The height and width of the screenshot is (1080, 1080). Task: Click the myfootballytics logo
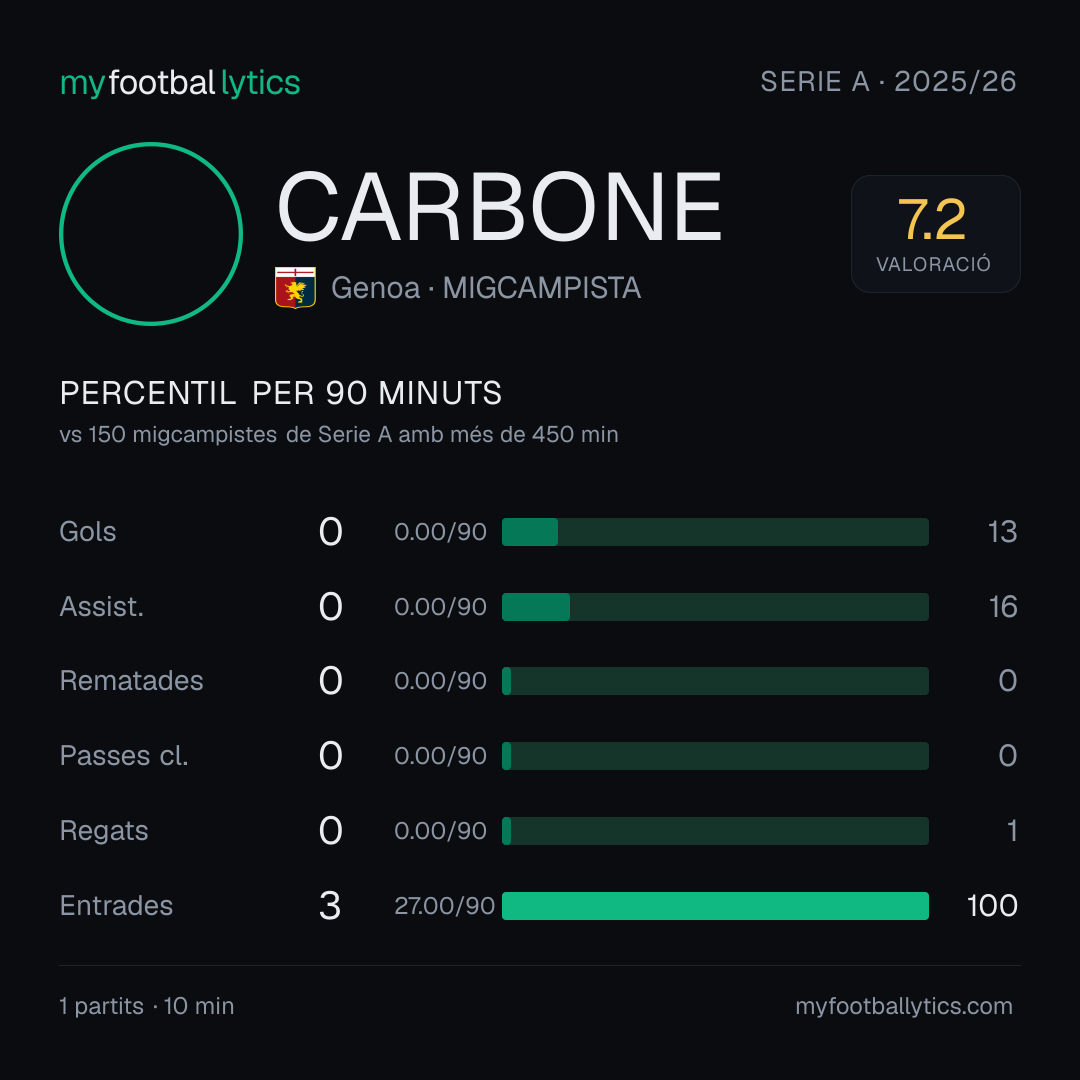tap(180, 83)
